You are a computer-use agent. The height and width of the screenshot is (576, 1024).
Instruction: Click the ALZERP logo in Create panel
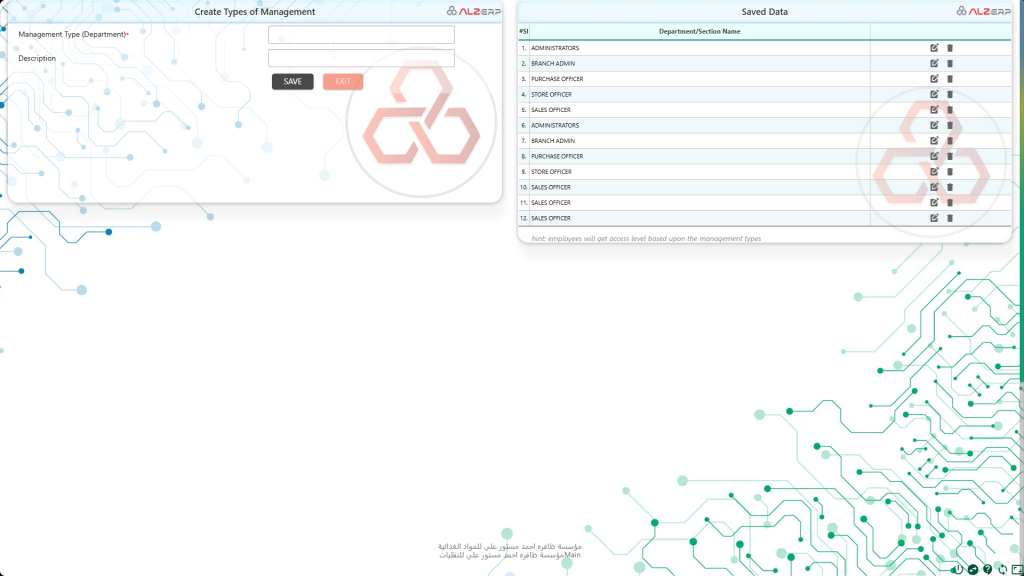click(473, 11)
